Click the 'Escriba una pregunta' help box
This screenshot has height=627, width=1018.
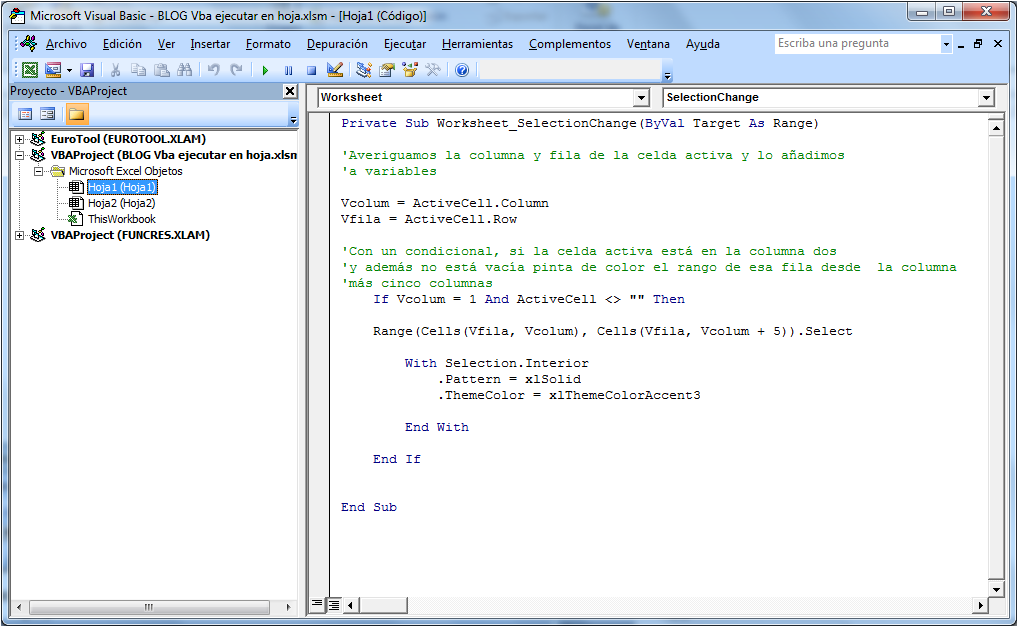point(857,44)
